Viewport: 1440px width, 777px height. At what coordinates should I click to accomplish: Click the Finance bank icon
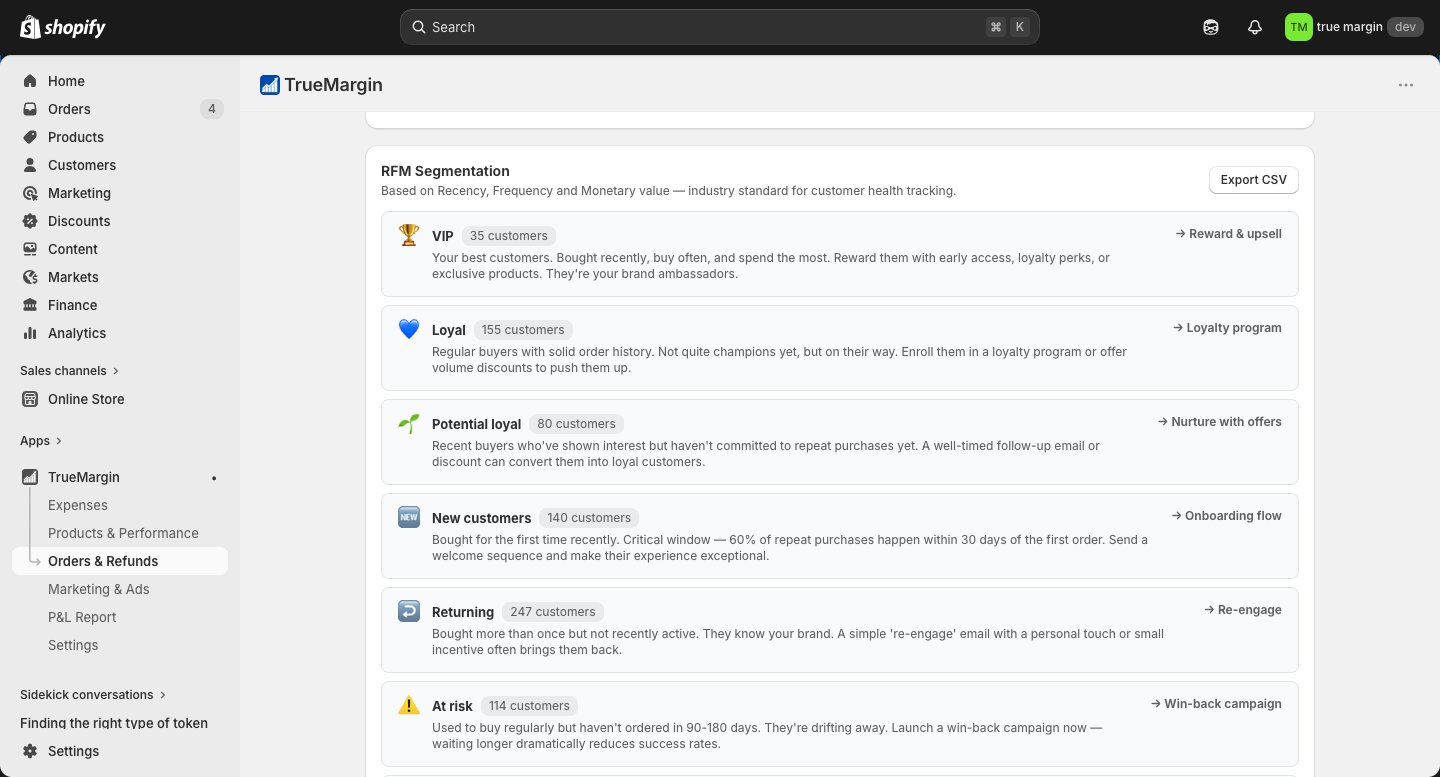pos(30,305)
